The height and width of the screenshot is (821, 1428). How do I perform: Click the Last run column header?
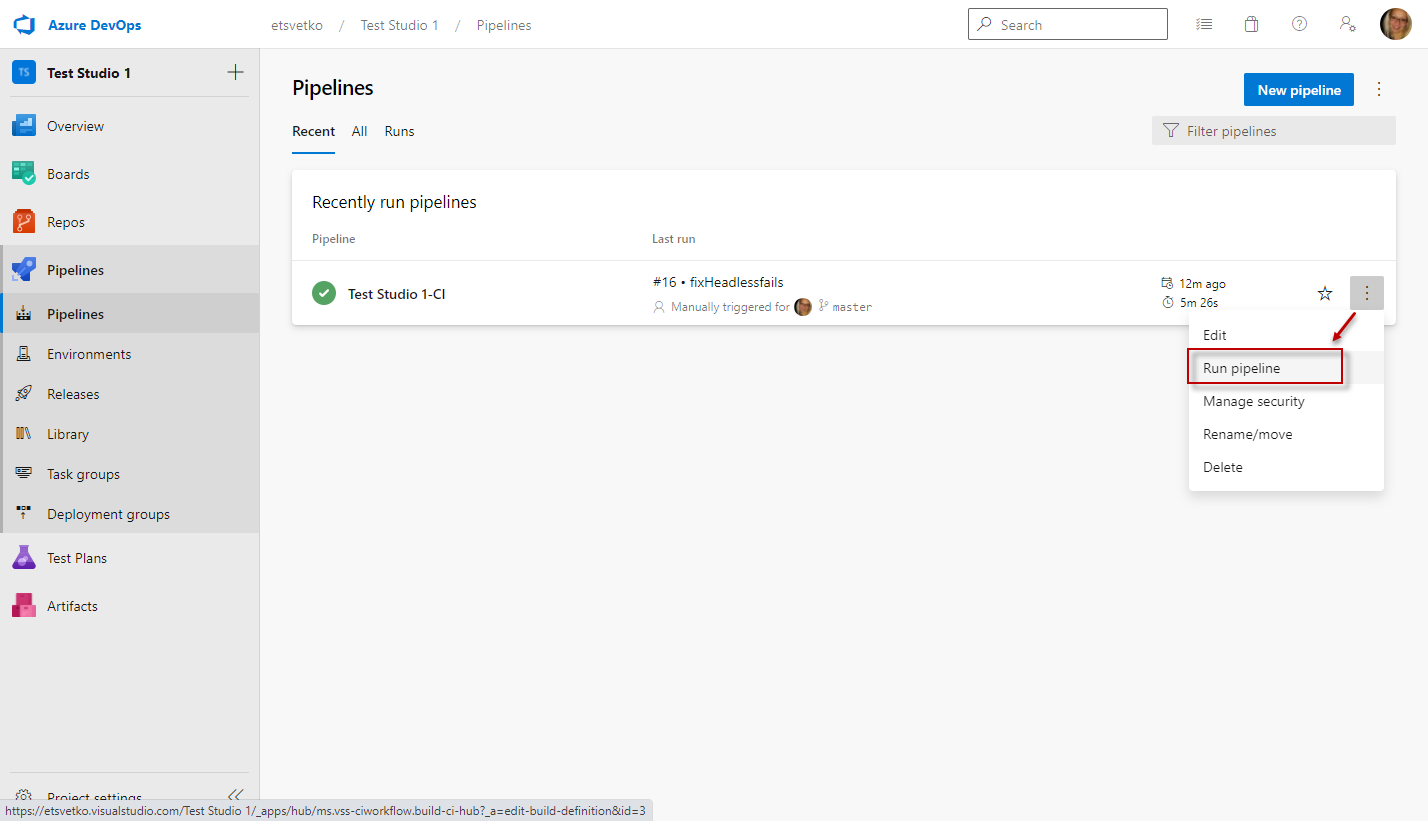coord(674,239)
